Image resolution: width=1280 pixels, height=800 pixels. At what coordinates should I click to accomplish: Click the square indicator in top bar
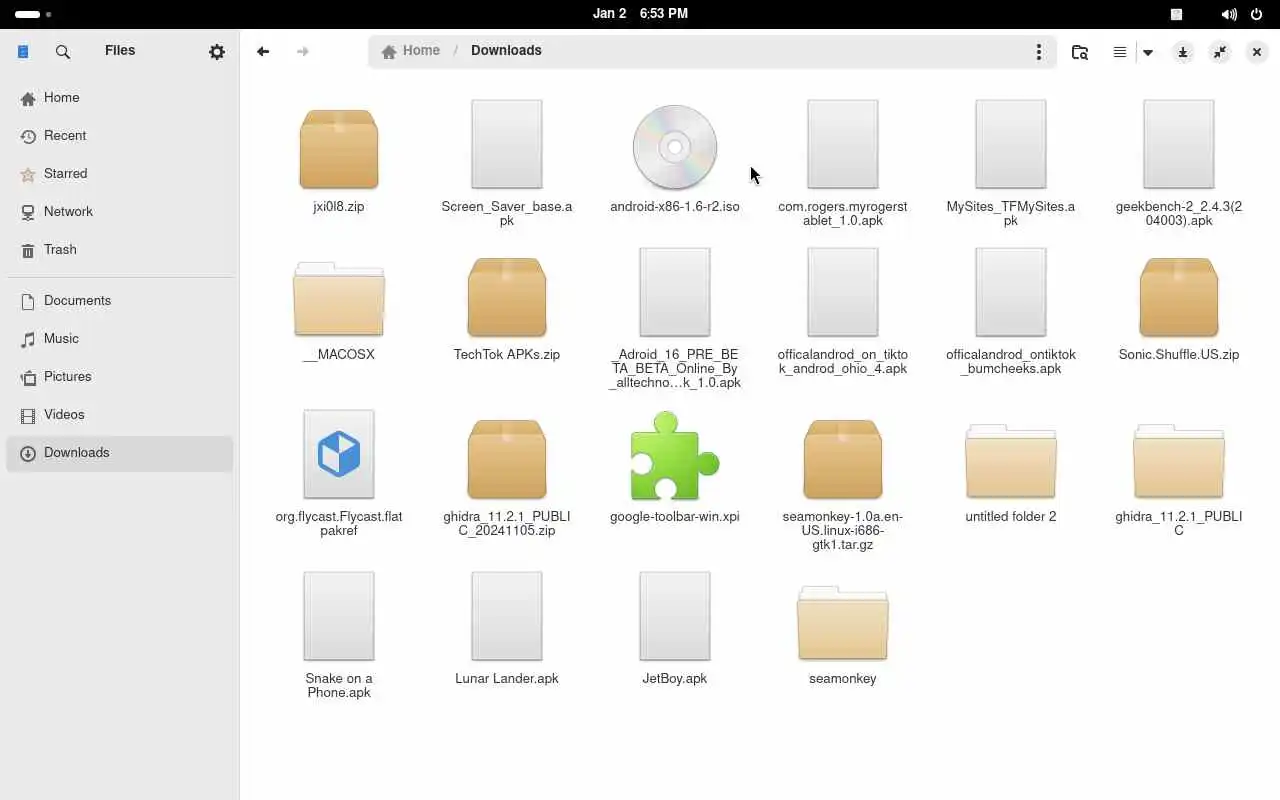coord(1177,14)
